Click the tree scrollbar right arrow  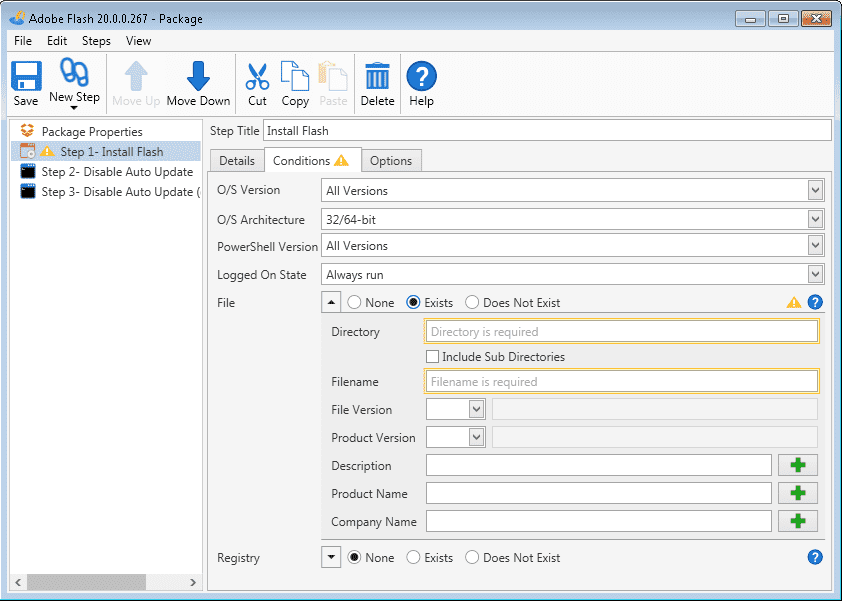click(x=193, y=582)
